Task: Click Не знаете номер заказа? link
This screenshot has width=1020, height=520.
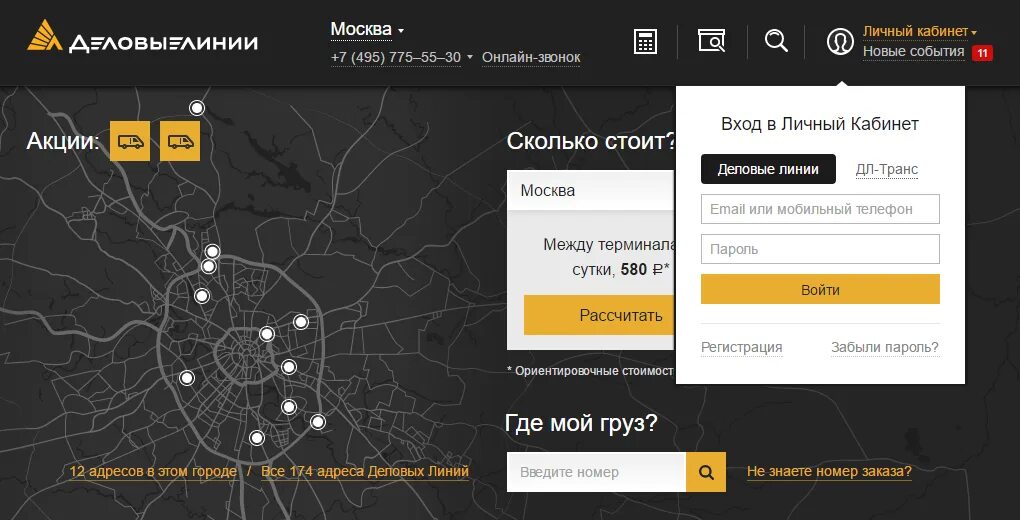Action: 829,471
